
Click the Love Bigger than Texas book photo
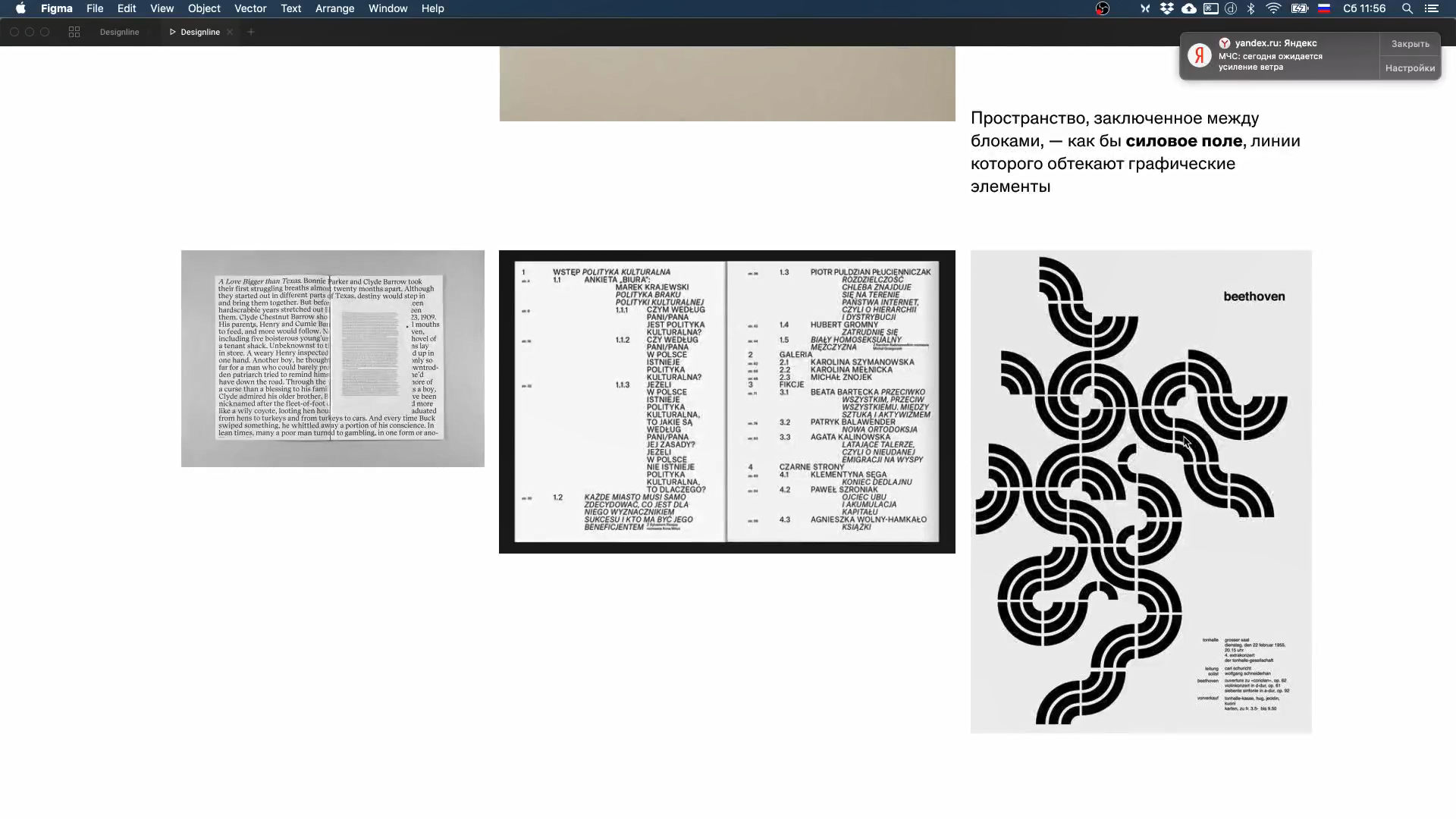click(332, 358)
